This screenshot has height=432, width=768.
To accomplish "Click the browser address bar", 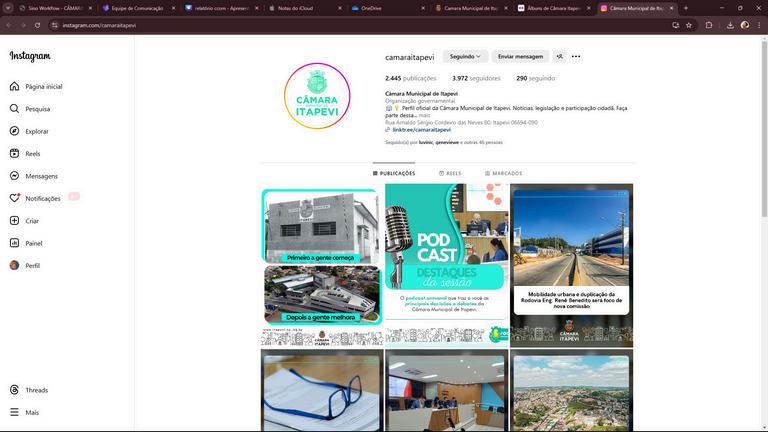I will coord(362,25).
